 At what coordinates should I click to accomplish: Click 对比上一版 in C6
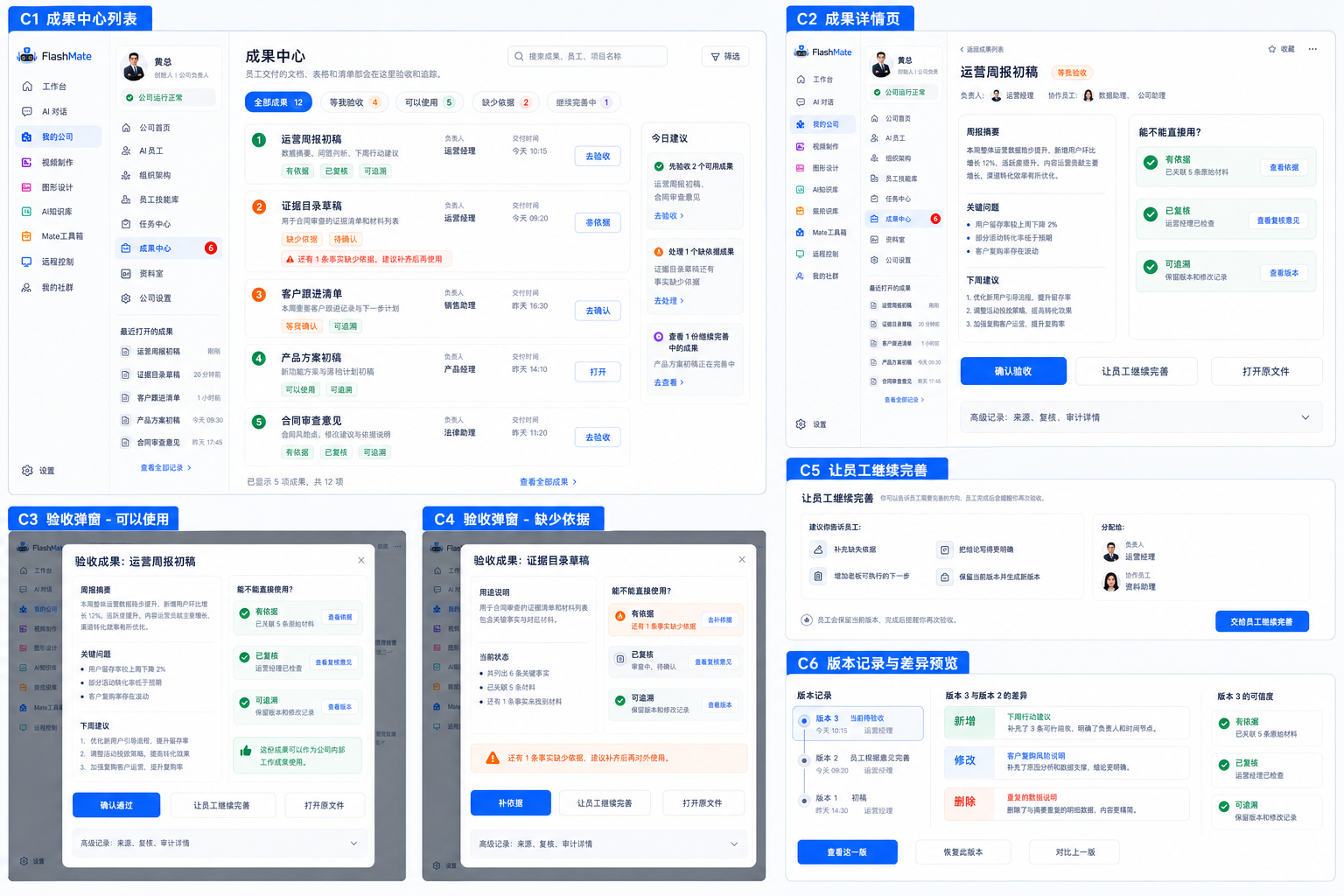pos(1075,852)
